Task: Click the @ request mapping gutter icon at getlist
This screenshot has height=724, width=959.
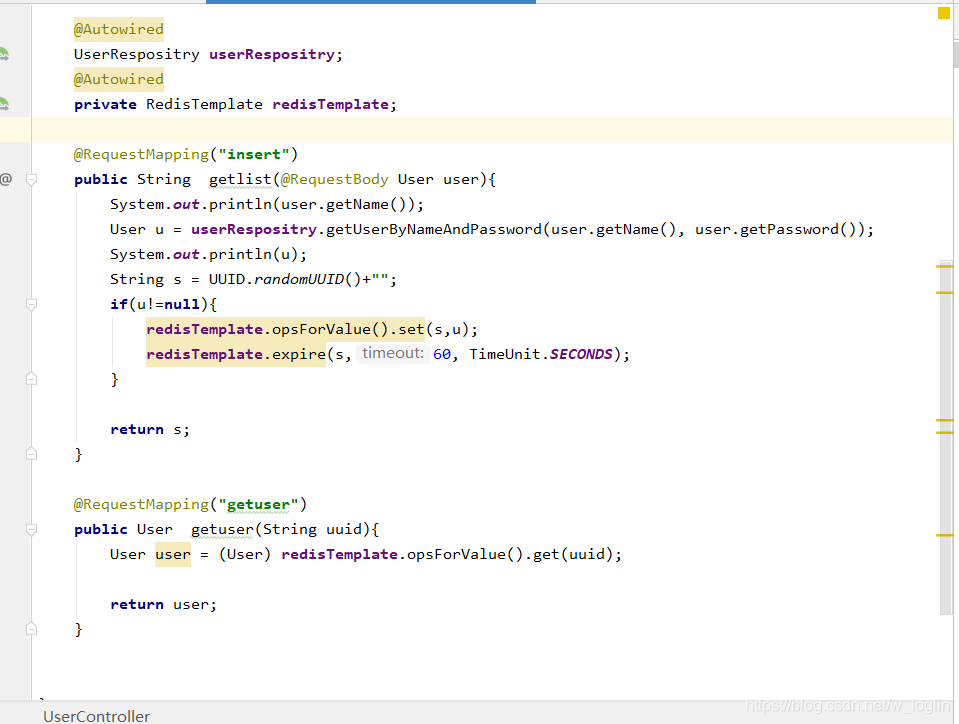Action: (x=6, y=179)
